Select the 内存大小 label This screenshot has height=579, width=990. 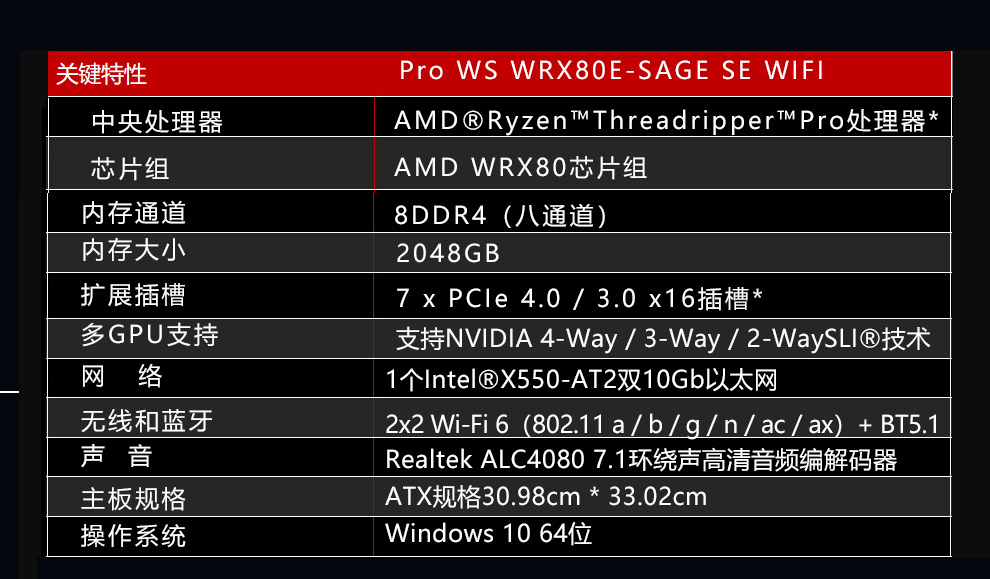point(134,250)
